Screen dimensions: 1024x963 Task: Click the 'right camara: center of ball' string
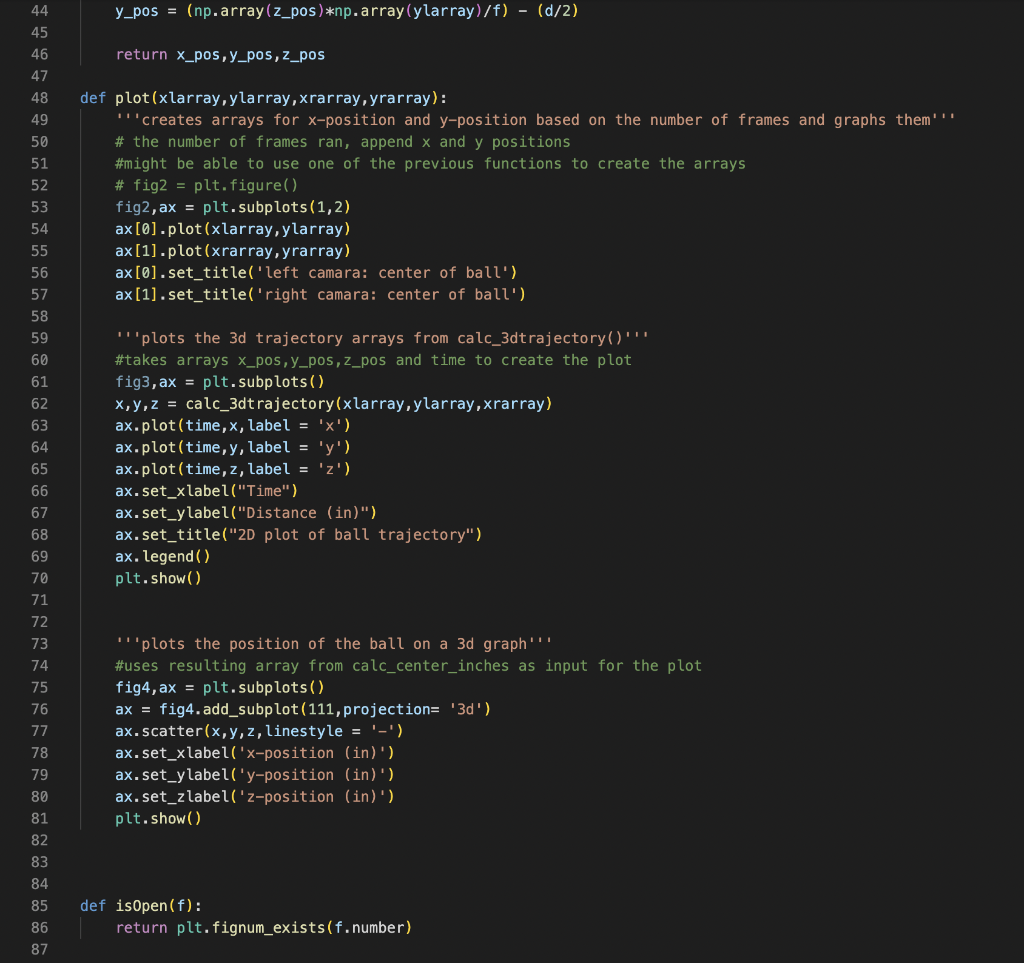[x=387, y=294]
